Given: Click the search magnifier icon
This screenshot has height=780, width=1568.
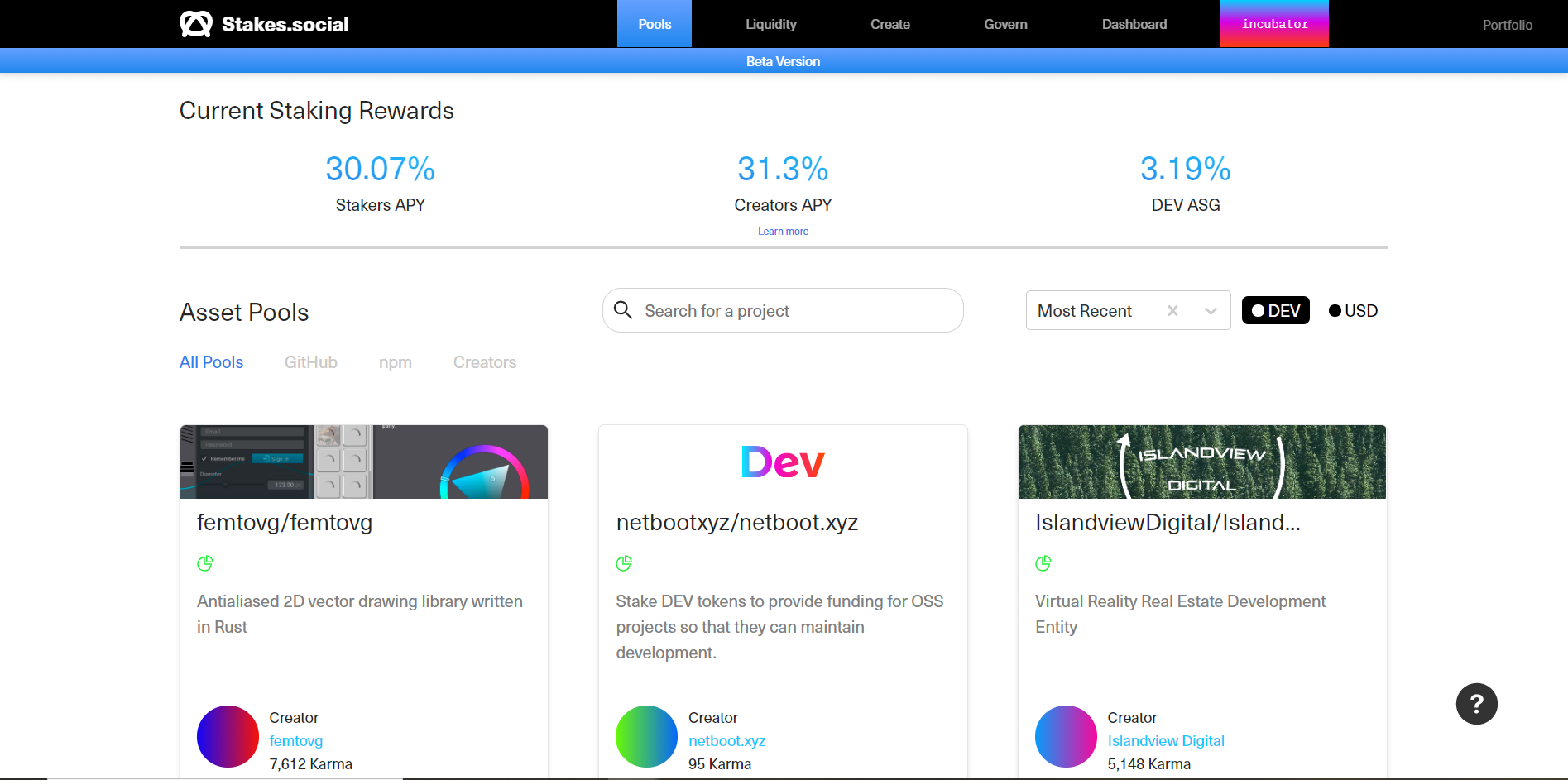Looking at the screenshot, I should 623,310.
